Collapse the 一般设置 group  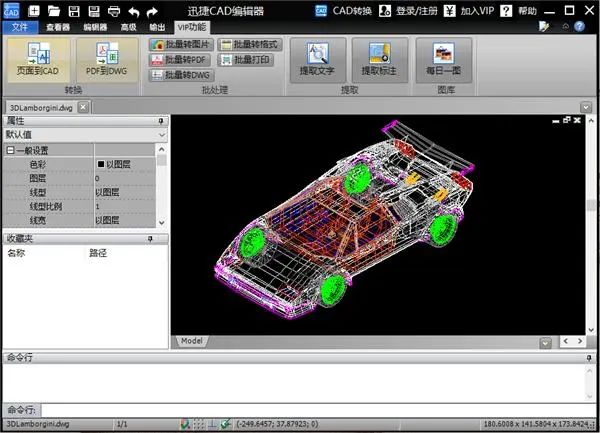(10, 150)
